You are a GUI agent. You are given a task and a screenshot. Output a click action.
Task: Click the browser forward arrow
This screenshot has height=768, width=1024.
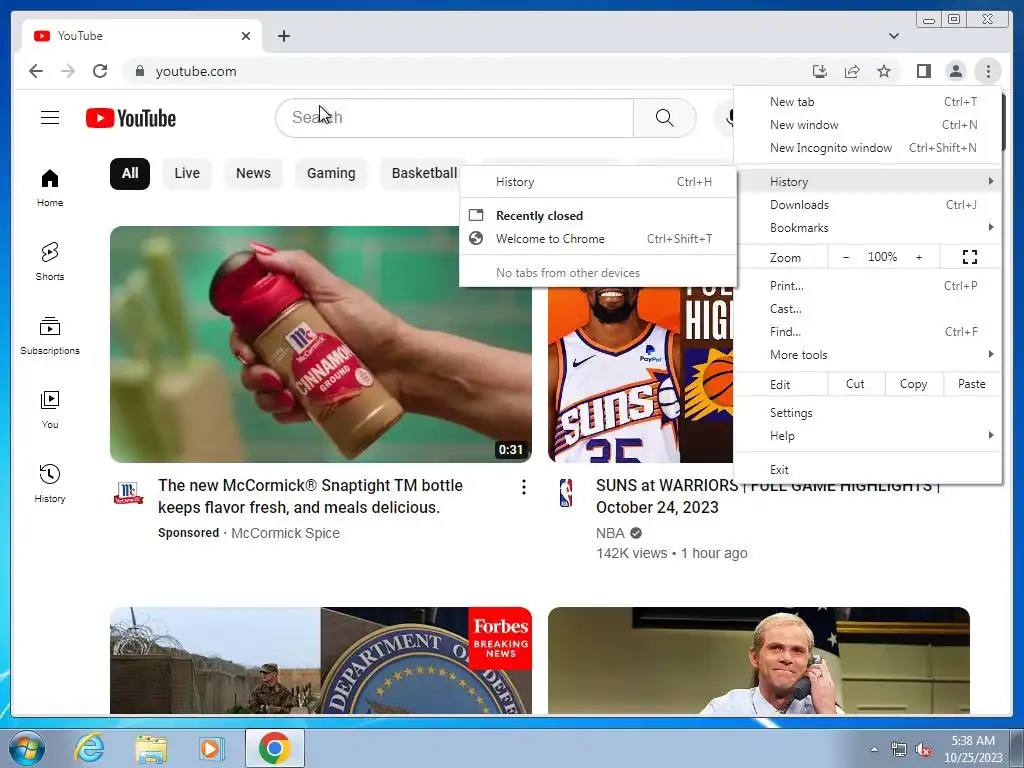(68, 71)
